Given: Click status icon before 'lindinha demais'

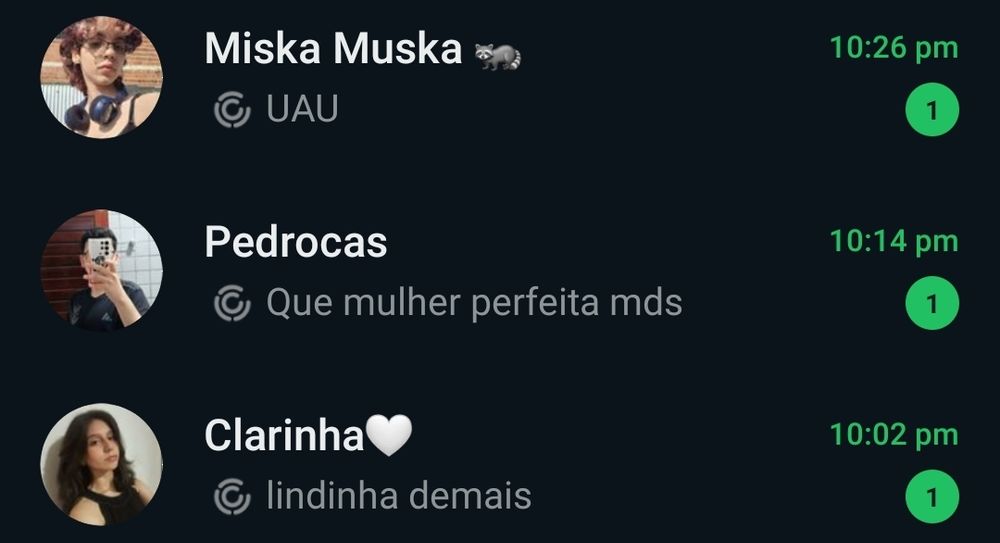Looking at the screenshot, I should pos(232,496).
